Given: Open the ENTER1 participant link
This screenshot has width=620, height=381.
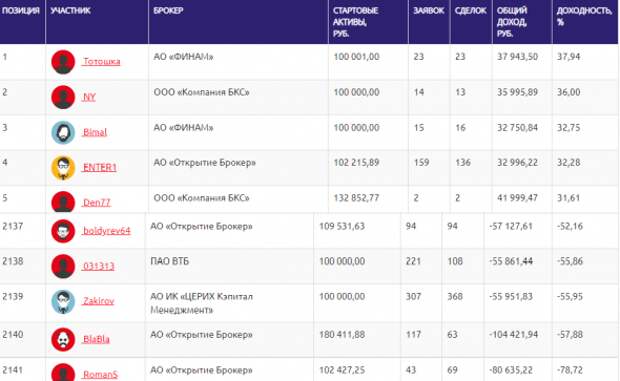Looking at the screenshot, I should point(99,168).
